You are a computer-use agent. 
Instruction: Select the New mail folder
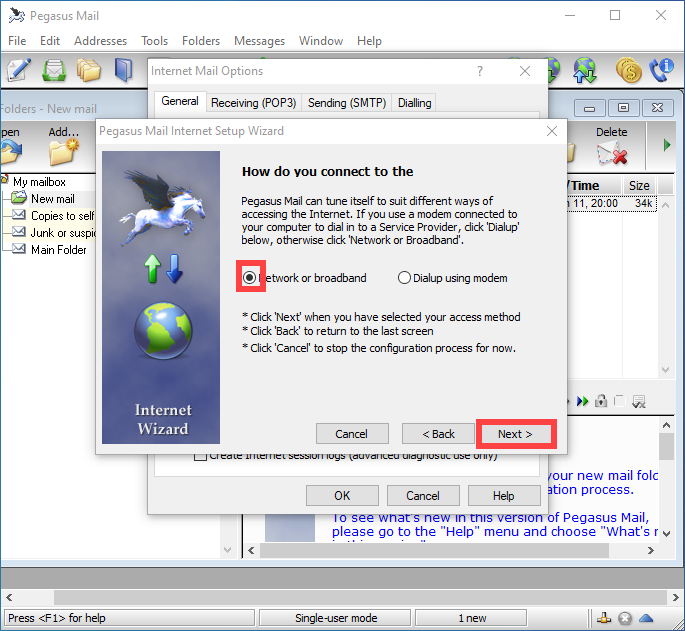[52, 198]
